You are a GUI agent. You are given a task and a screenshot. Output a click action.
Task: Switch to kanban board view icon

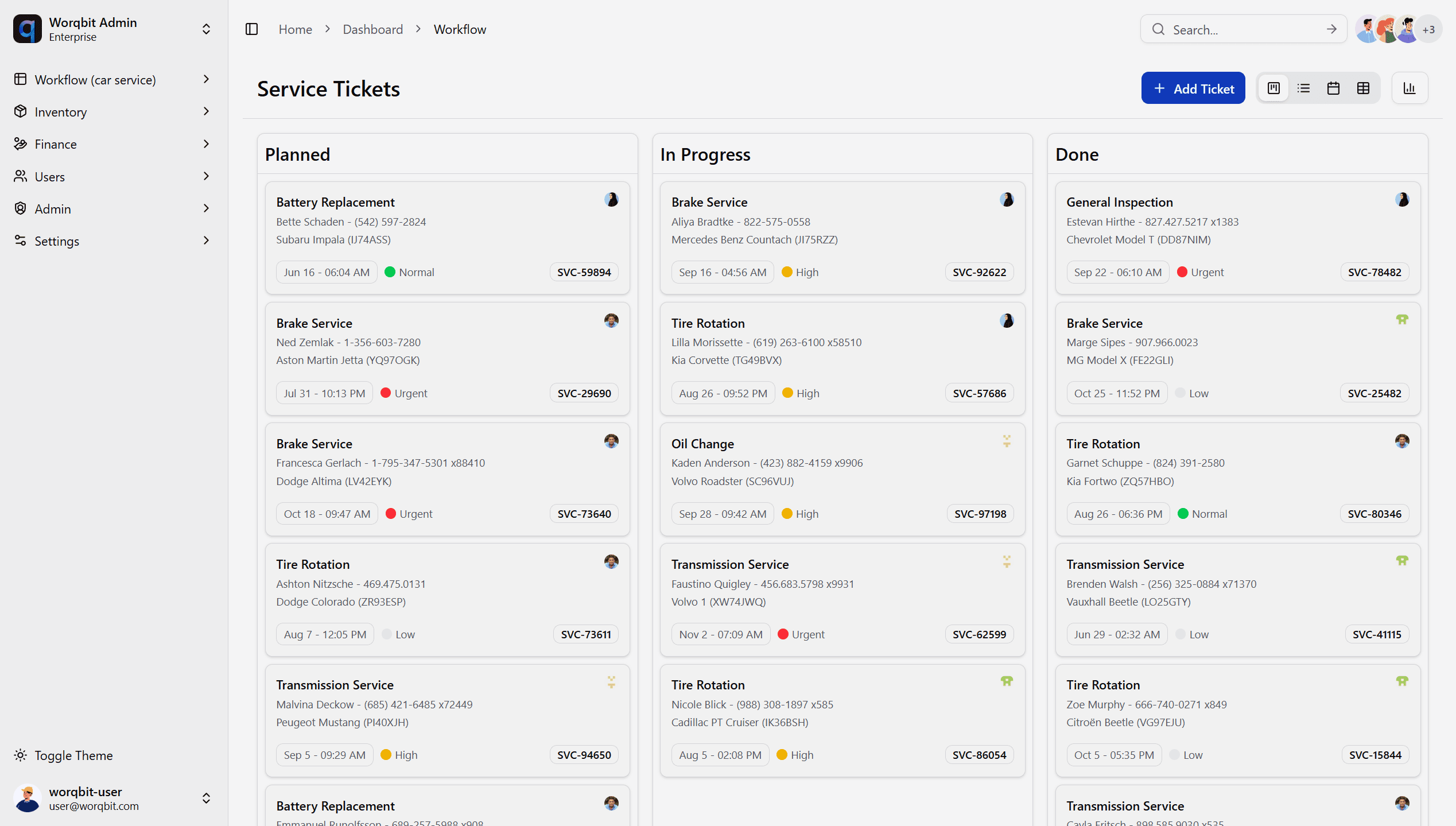(x=1273, y=88)
